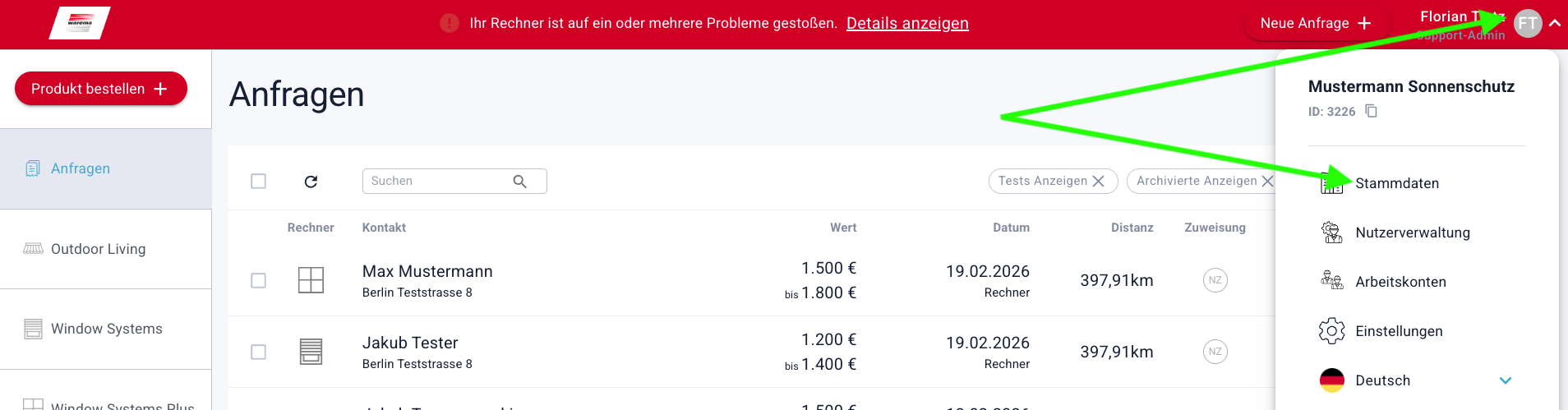Screen dimensions: 1568x410
Task: Remove the Archivierte Anzeigen filter chip
Action: coord(1267,182)
